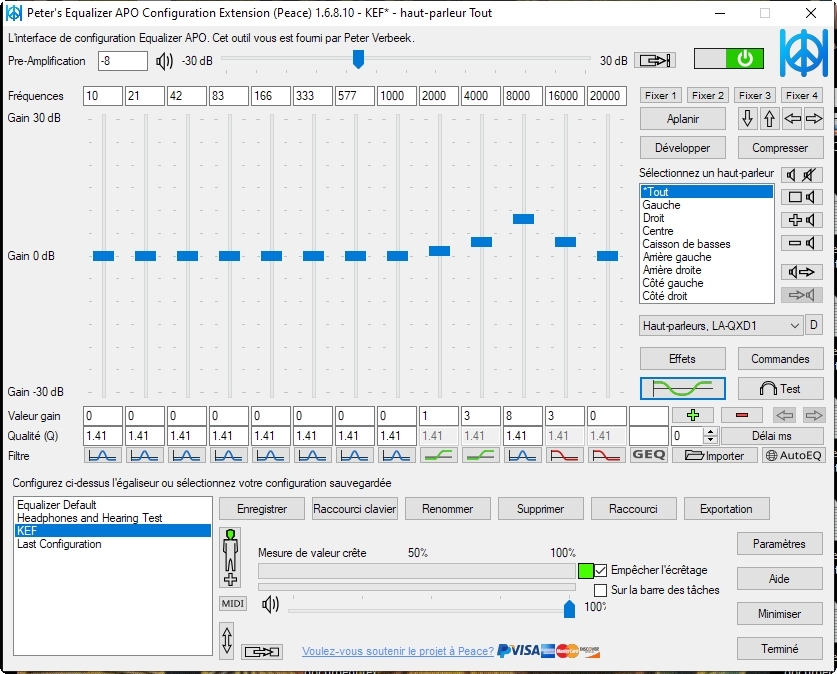This screenshot has width=837, height=674.
Task: Click the red shelf filter under 16000 Hz
Action: tap(564, 456)
